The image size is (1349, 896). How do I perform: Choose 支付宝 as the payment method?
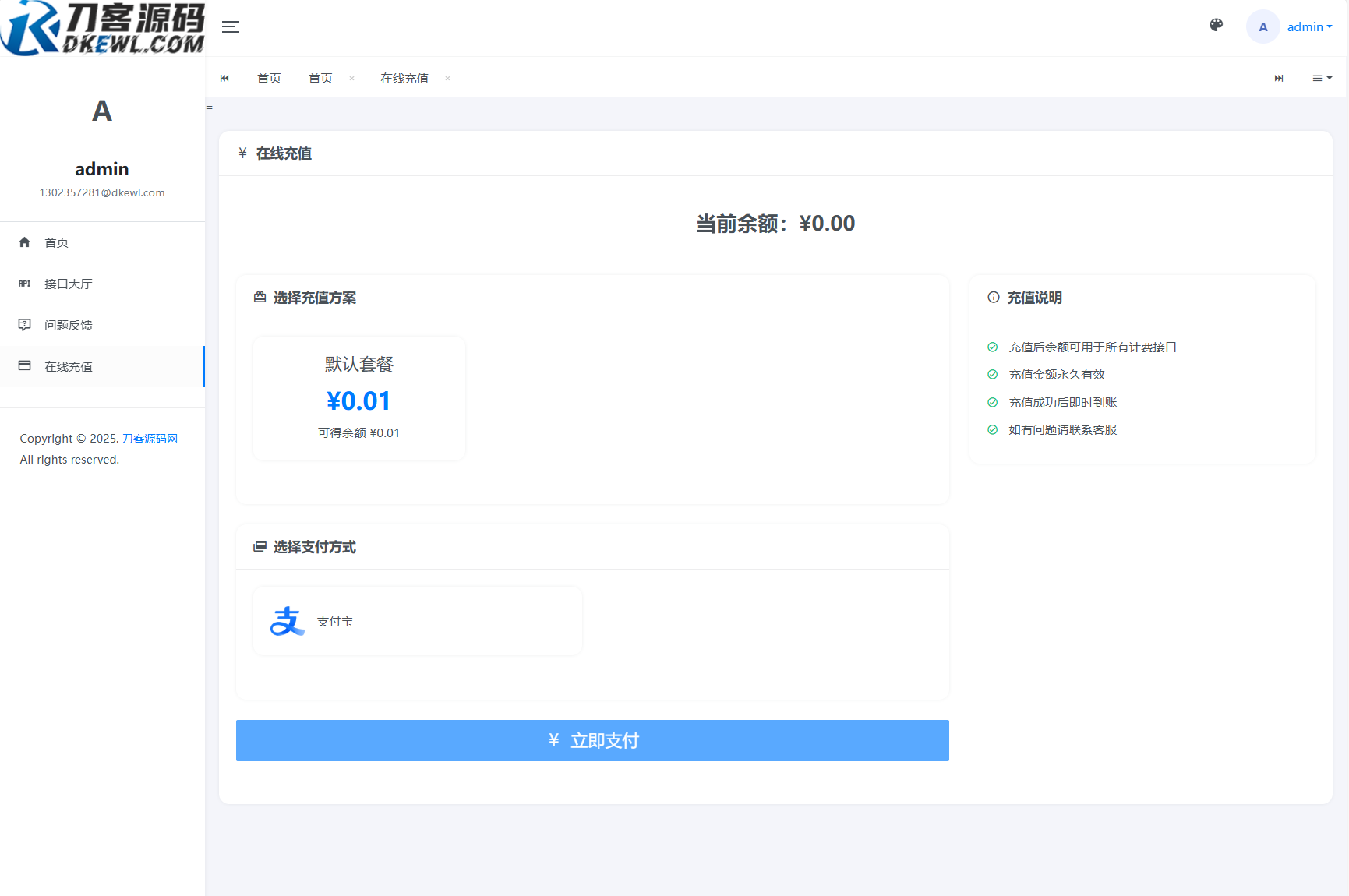click(417, 620)
